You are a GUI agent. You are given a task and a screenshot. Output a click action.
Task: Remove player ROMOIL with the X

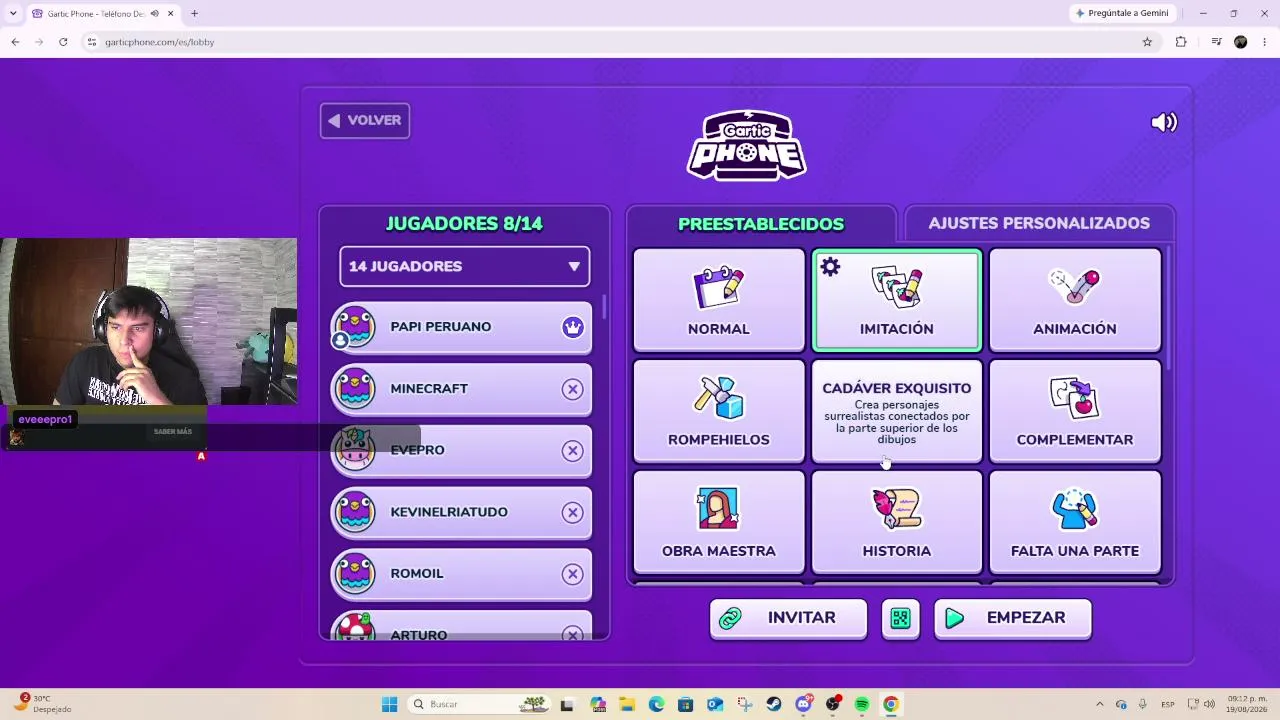click(x=573, y=574)
